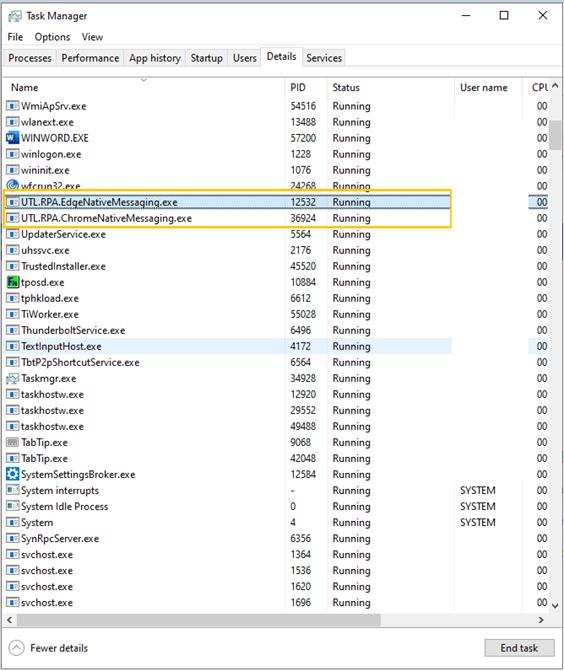Open the View menu
This screenshot has height=671, width=564.
click(92, 37)
